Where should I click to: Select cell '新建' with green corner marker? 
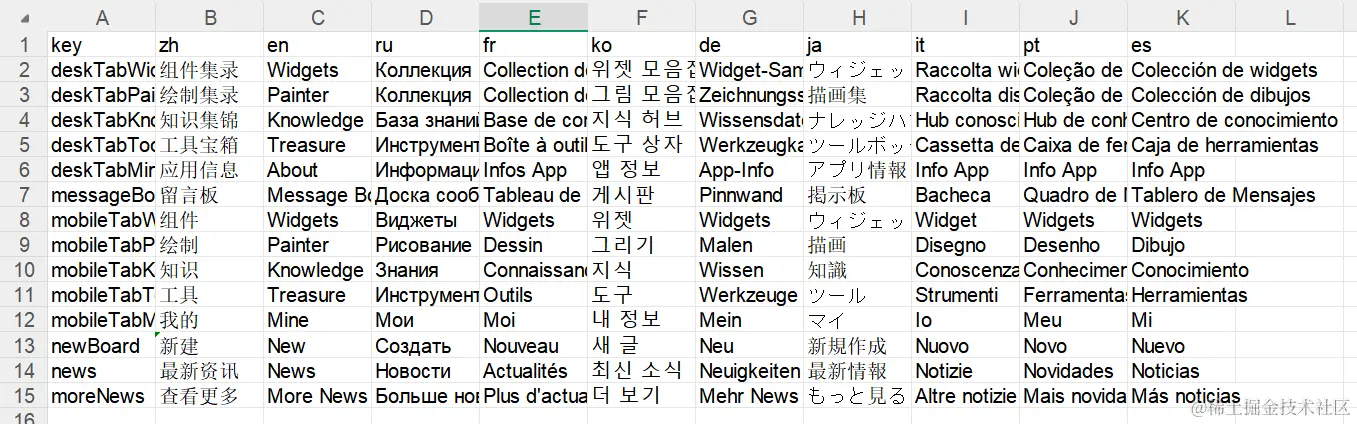[209, 346]
